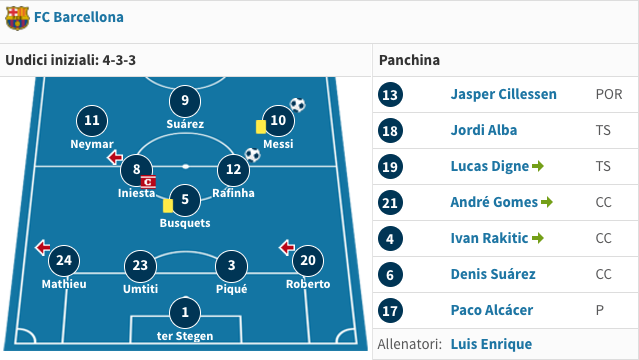Click the goal ball icon beside Messi
639x360 pixels.
pos(297,105)
